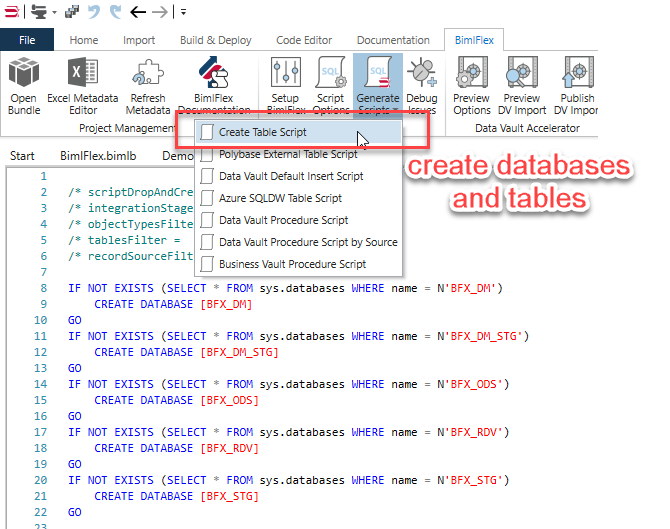Switch to the Build & Deploy tab

(x=215, y=40)
